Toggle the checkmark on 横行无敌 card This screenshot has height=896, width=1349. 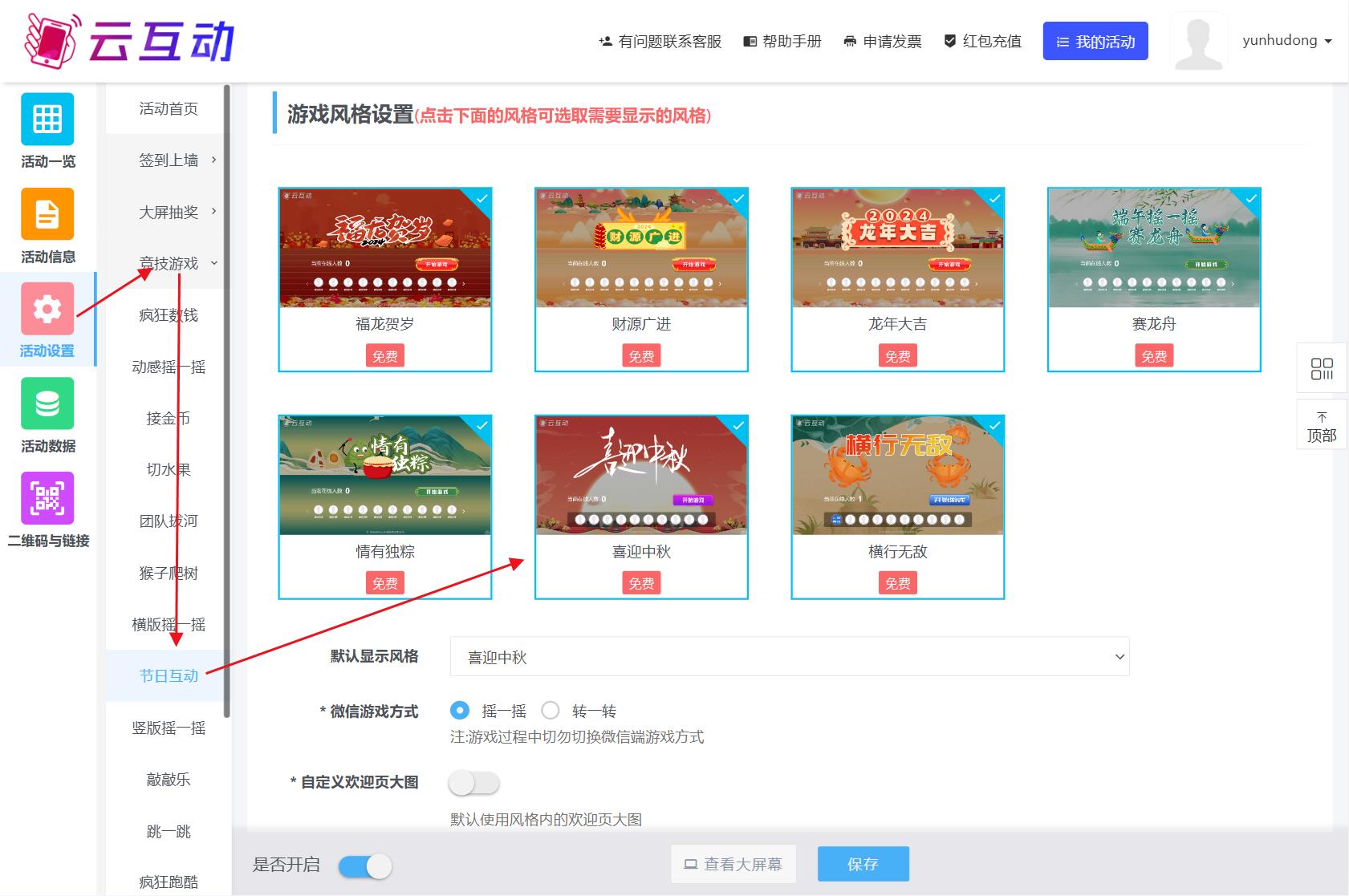[x=994, y=425]
